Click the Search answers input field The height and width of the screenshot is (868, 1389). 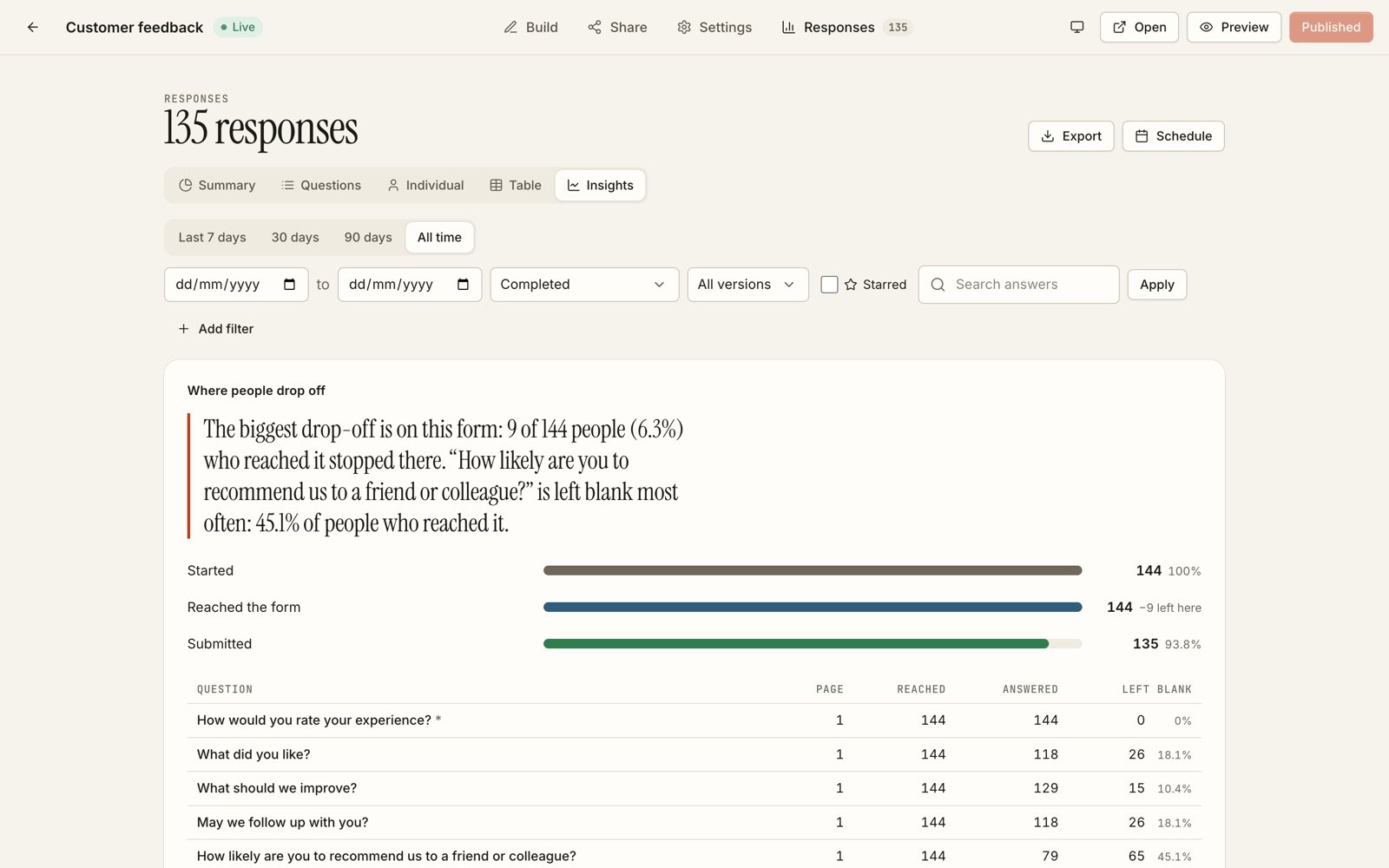1018,285
